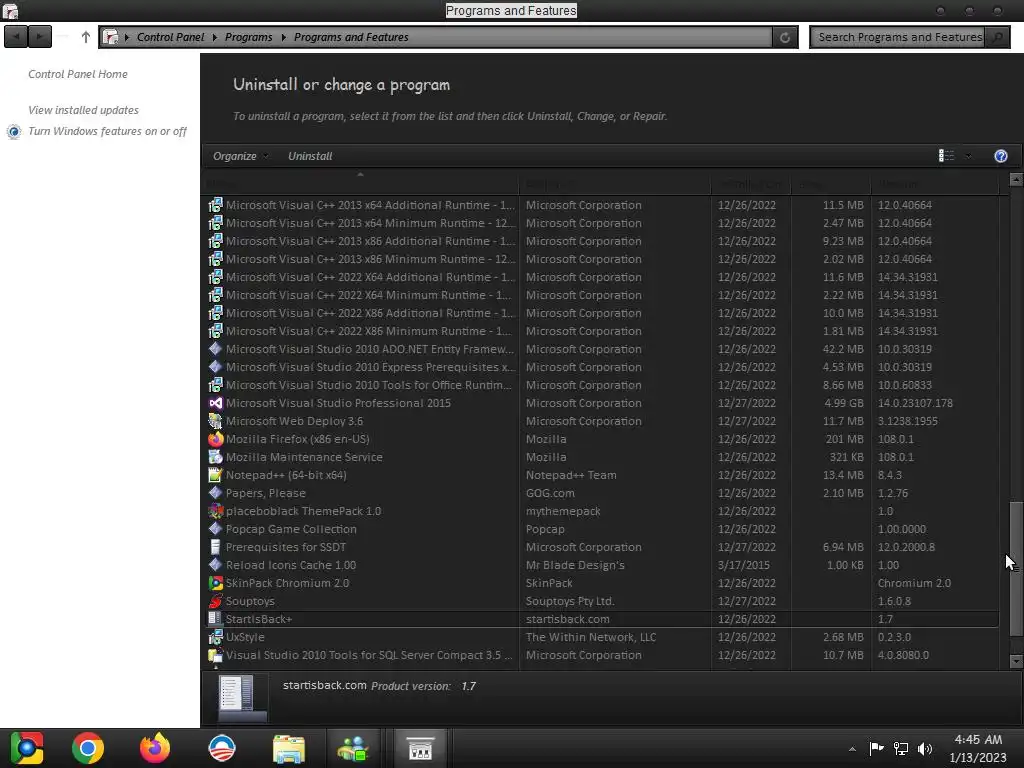
Task: Click the list scrollbar up arrow
Action: [x=1016, y=179]
